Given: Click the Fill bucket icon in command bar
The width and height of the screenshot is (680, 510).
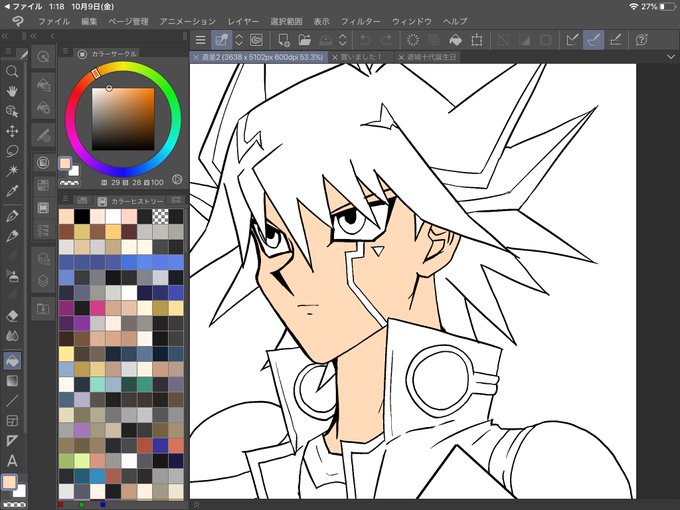Looking at the screenshot, I should tap(455, 40).
